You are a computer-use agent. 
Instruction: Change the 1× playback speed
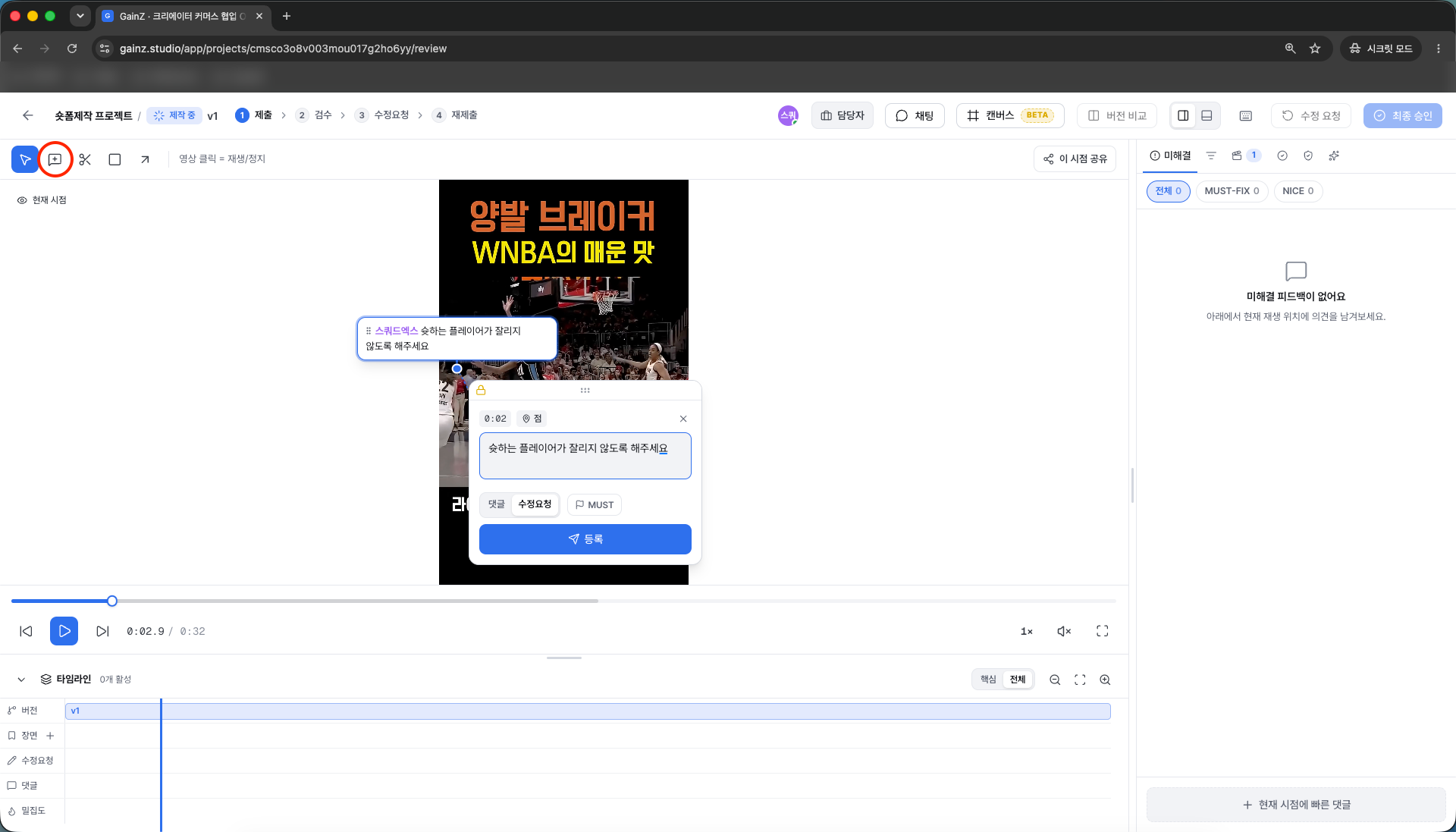(1027, 631)
